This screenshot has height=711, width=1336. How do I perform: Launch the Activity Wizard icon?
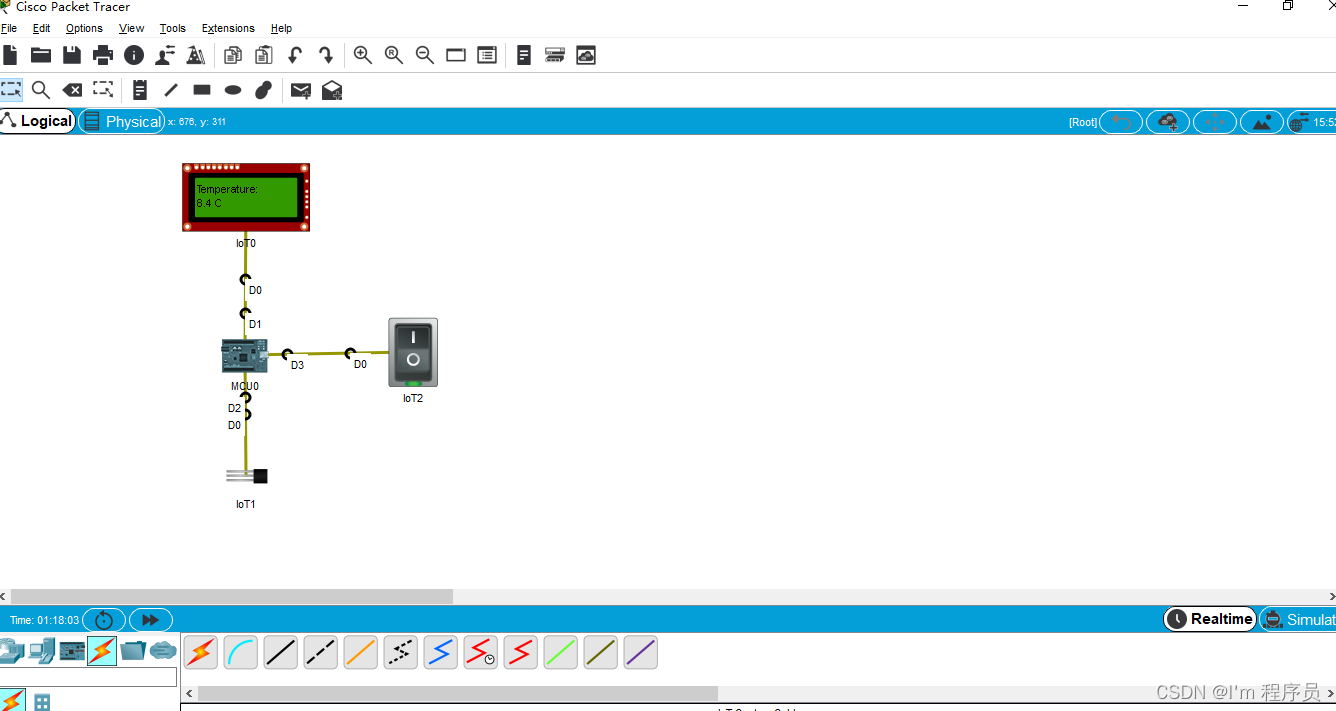click(165, 55)
